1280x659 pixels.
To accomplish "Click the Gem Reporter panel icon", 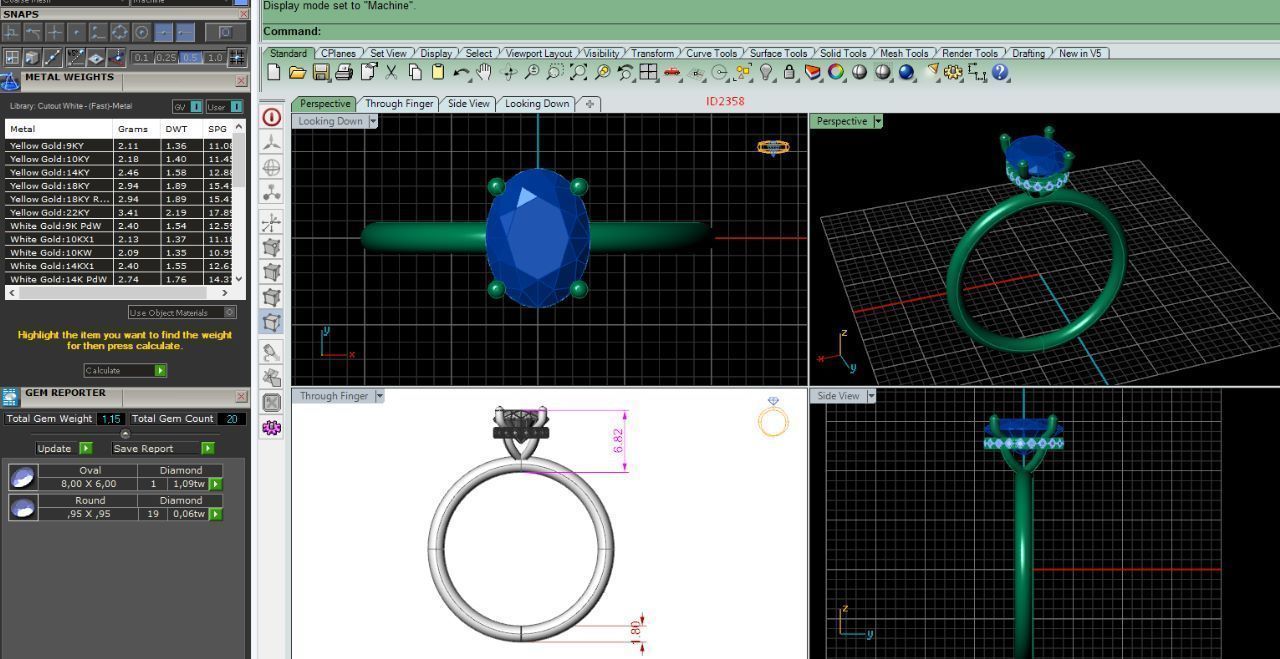I will click(10, 396).
